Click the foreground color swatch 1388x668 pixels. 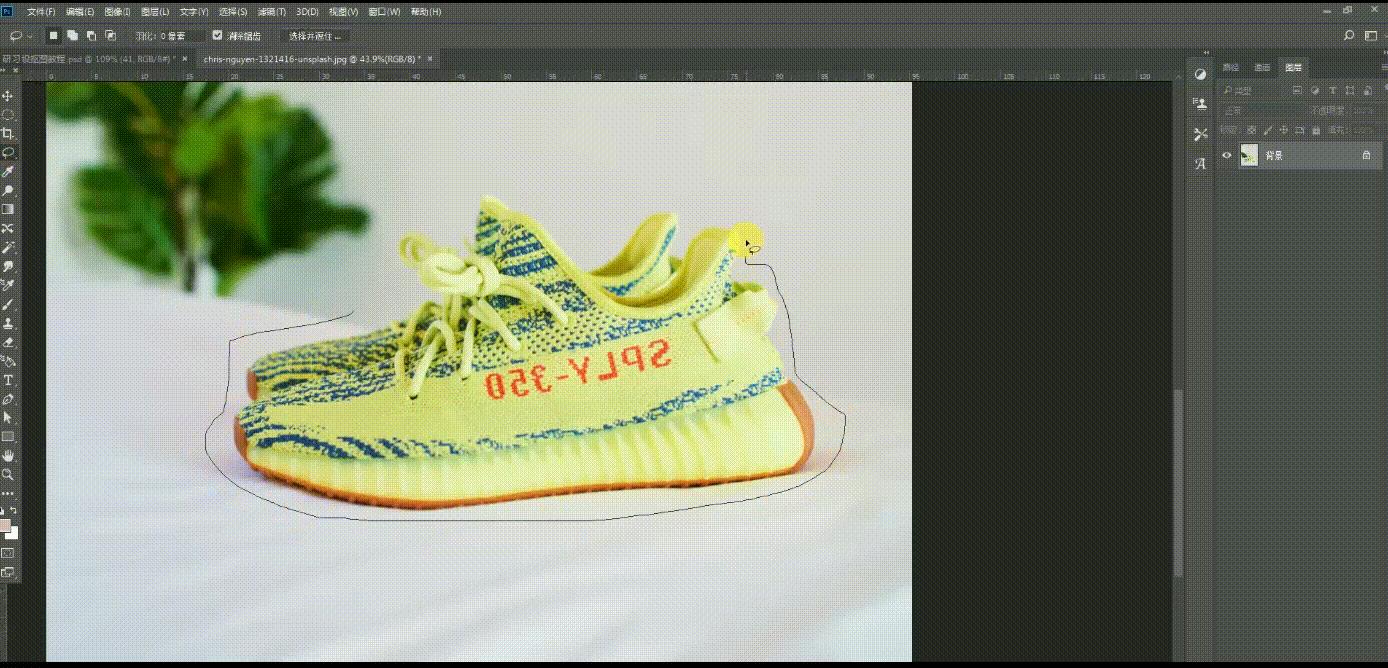coord(5,526)
